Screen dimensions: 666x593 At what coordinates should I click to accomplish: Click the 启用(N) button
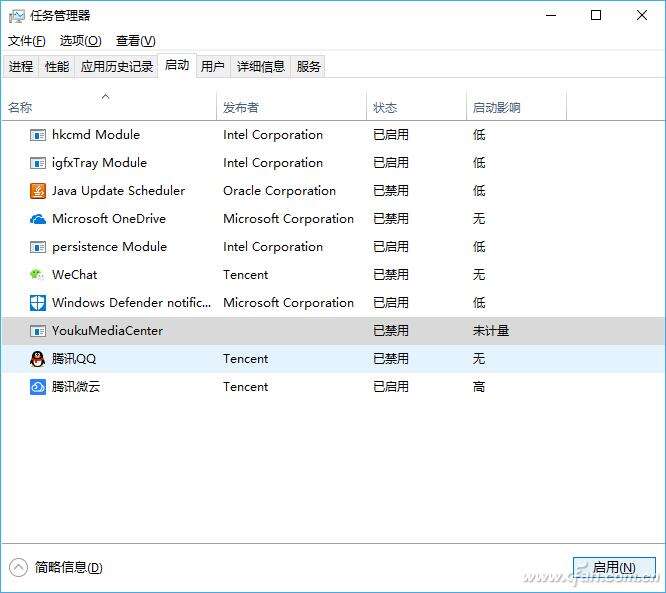pos(614,568)
